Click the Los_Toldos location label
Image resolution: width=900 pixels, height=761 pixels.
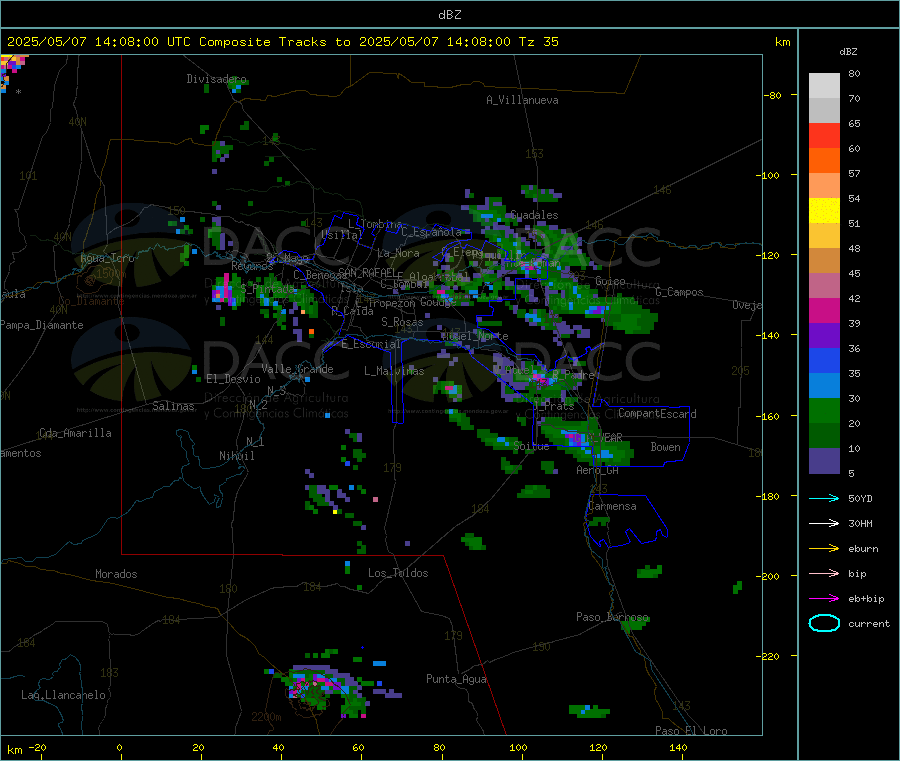(x=398, y=573)
